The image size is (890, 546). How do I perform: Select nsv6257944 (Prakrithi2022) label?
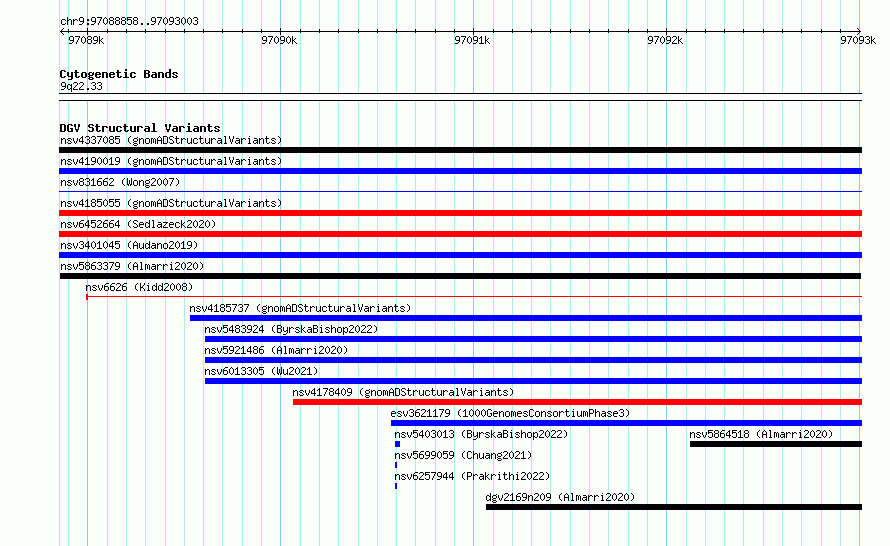472,476
